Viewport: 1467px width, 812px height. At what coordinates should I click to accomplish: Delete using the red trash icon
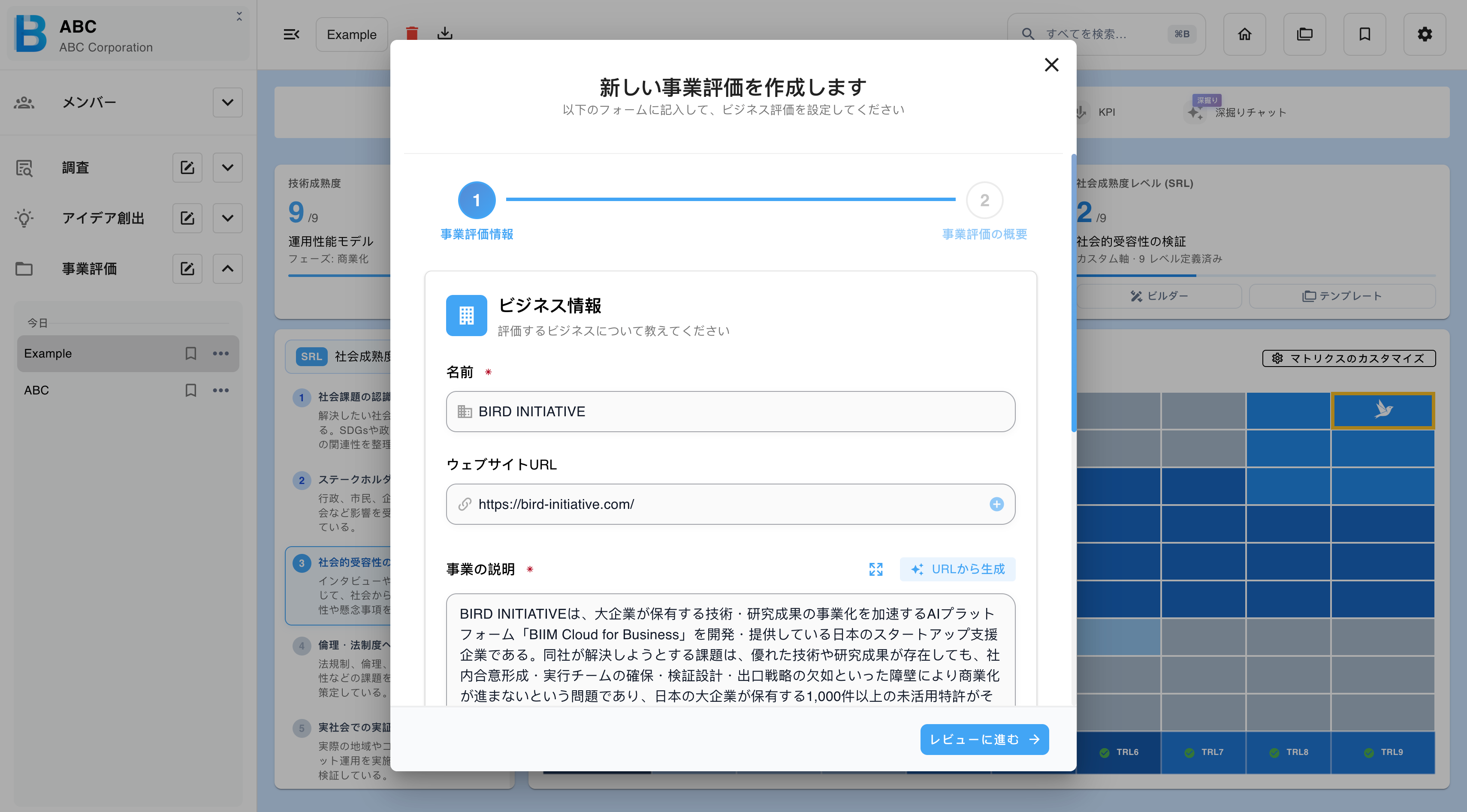[412, 33]
